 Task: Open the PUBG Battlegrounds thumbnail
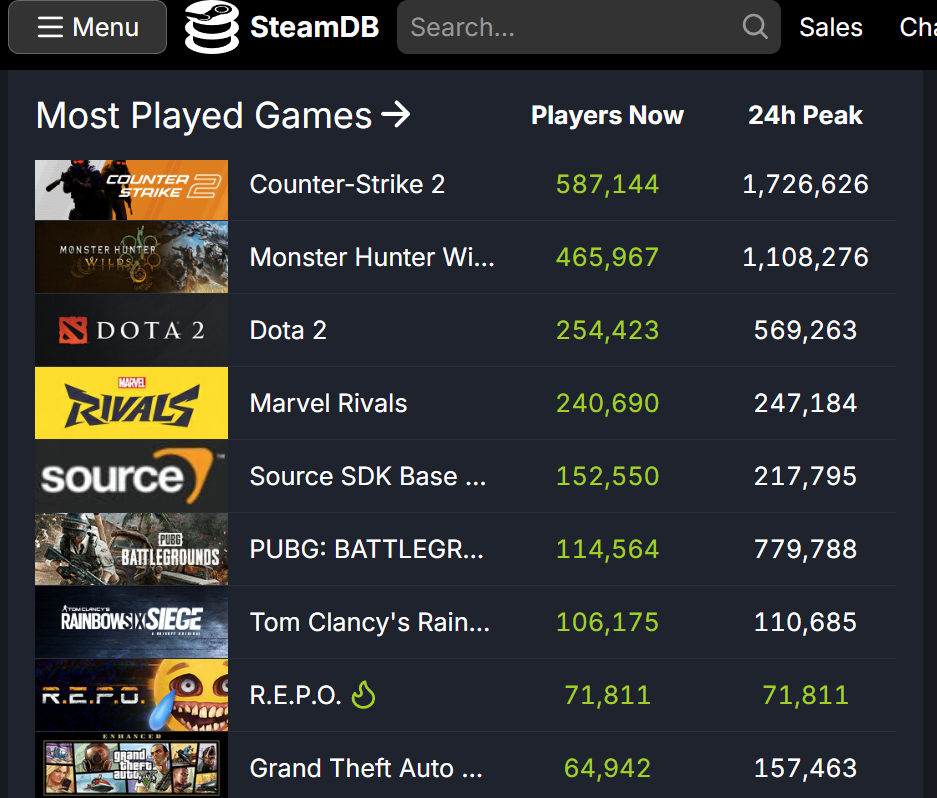point(131,549)
